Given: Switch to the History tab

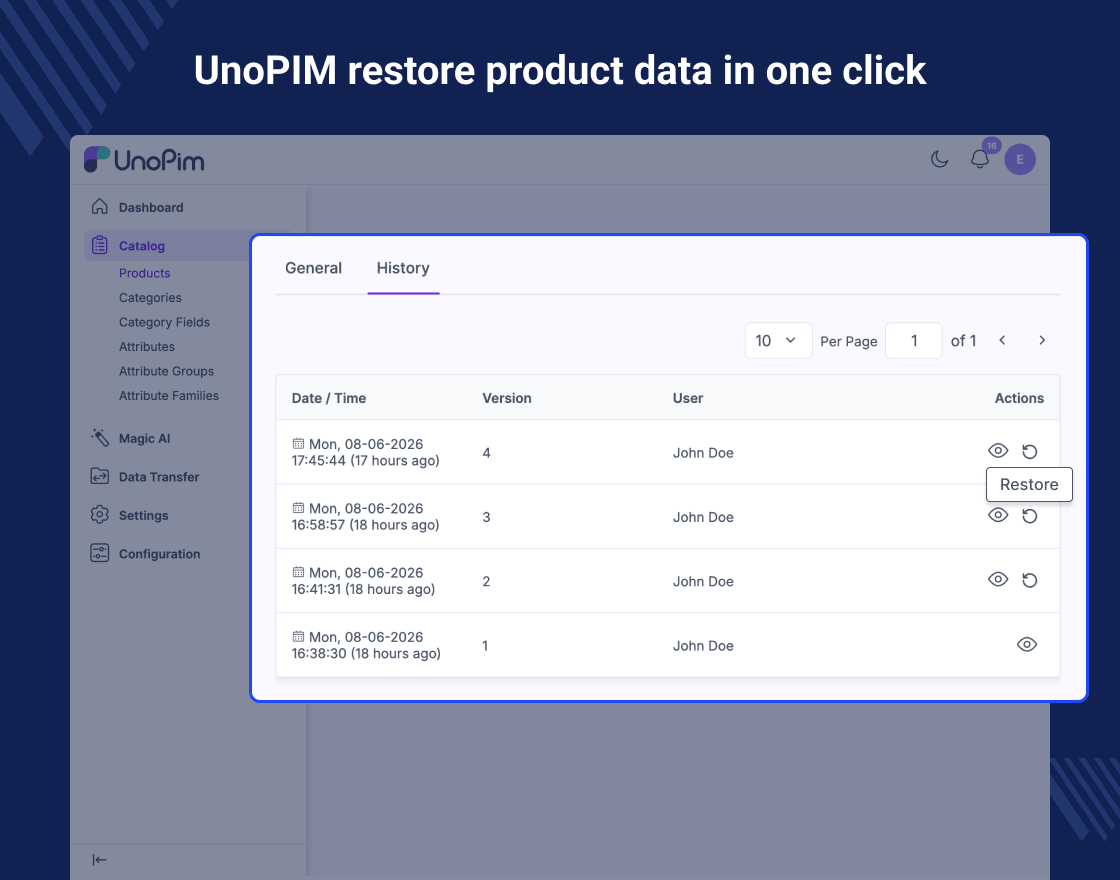Looking at the screenshot, I should 403,268.
